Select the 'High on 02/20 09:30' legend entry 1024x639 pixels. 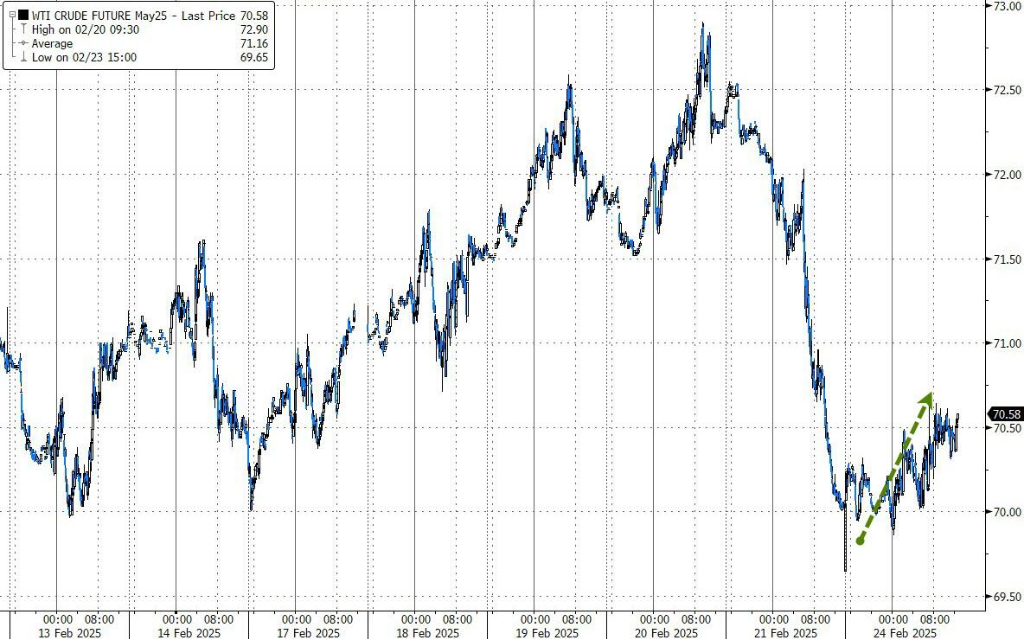[x=85, y=29]
